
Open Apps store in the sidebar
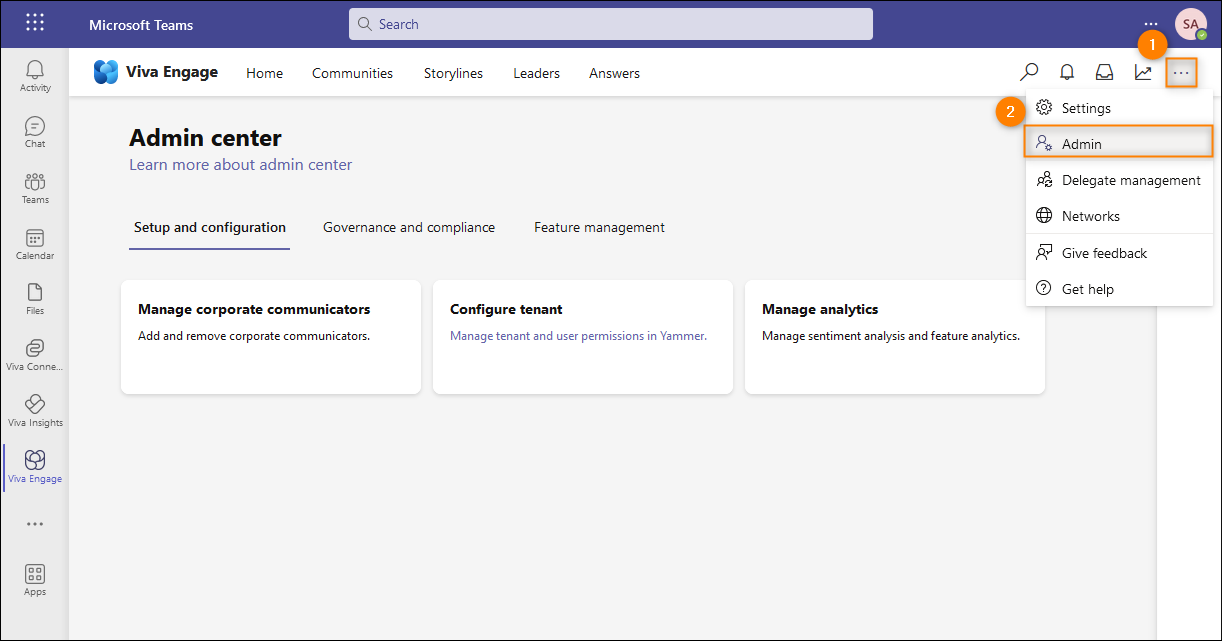(35, 580)
